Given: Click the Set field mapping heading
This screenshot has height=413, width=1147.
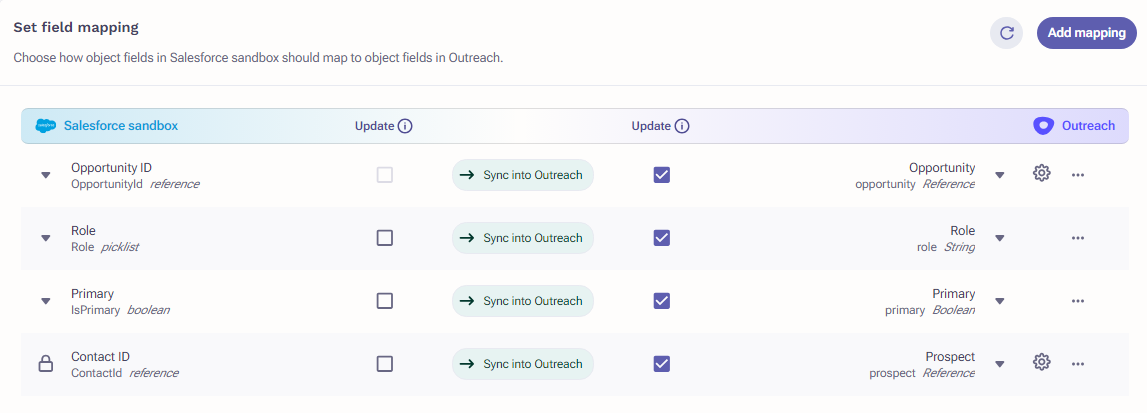Looking at the screenshot, I should (76, 28).
